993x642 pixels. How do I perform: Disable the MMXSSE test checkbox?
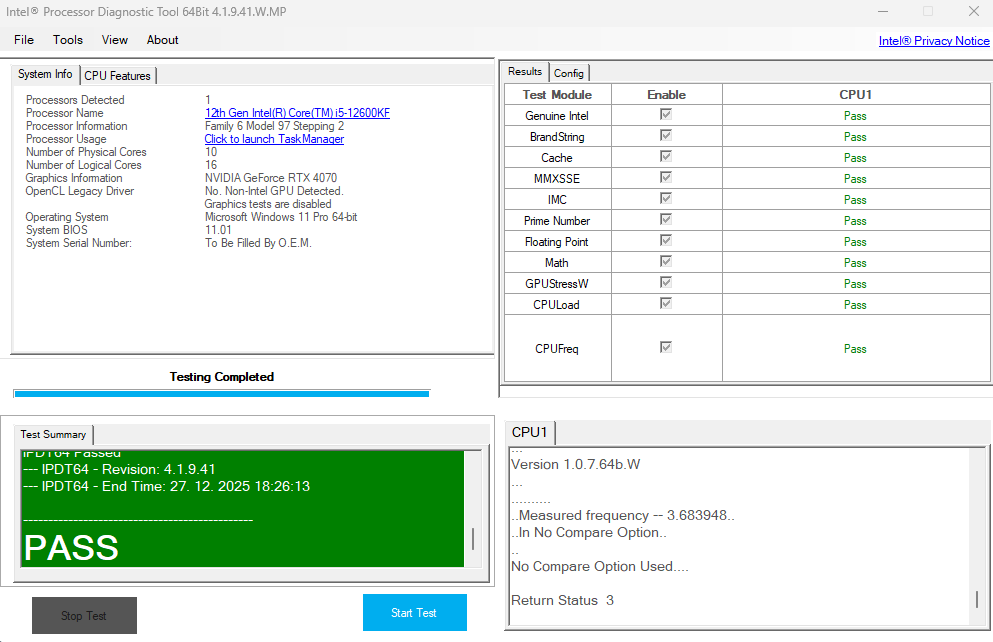(666, 178)
